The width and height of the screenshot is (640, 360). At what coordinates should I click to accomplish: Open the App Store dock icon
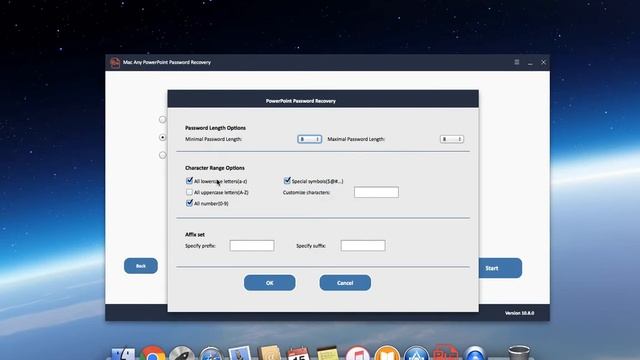click(416, 353)
